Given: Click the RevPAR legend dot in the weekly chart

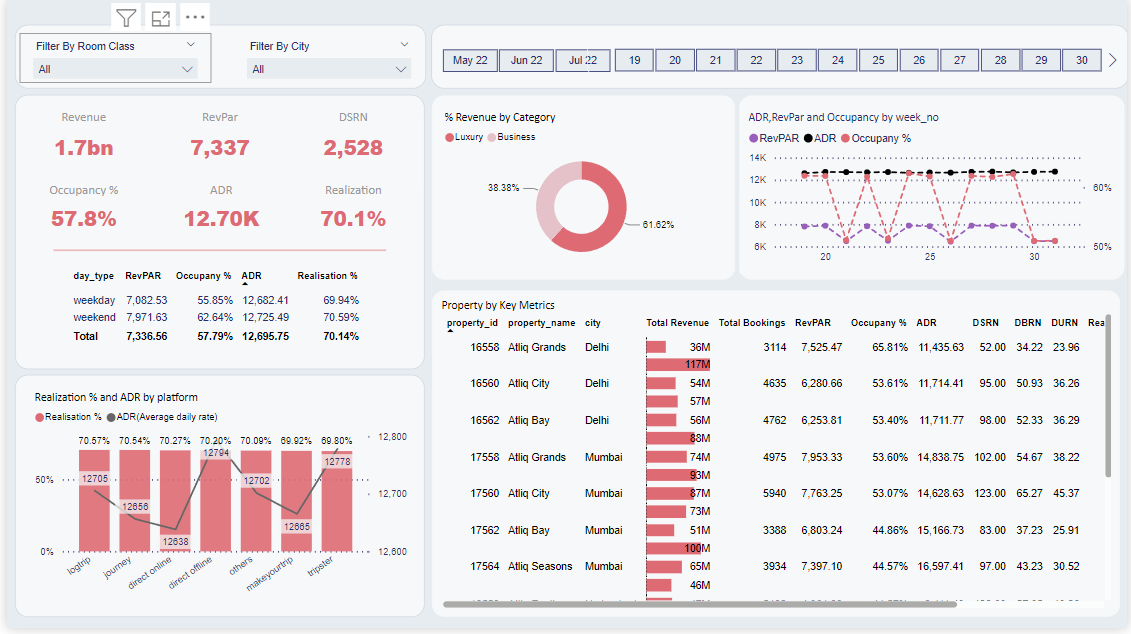Looking at the screenshot, I should pyautogui.click(x=753, y=138).
